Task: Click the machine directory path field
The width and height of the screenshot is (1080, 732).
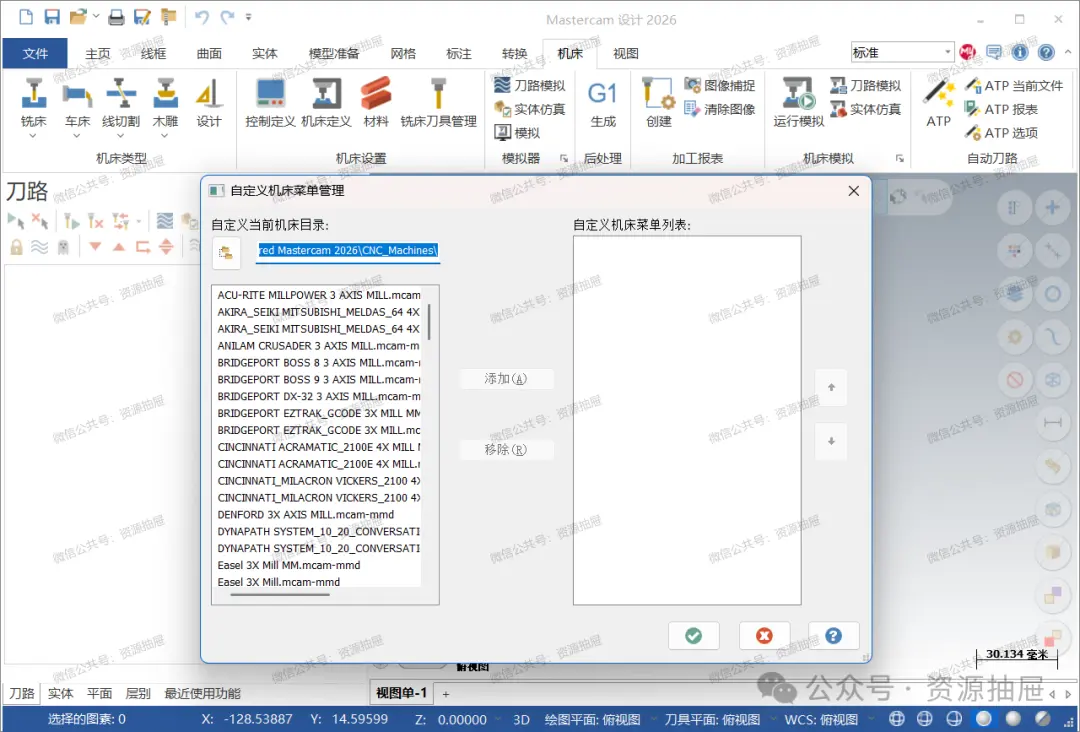Action: pos(347,251)
